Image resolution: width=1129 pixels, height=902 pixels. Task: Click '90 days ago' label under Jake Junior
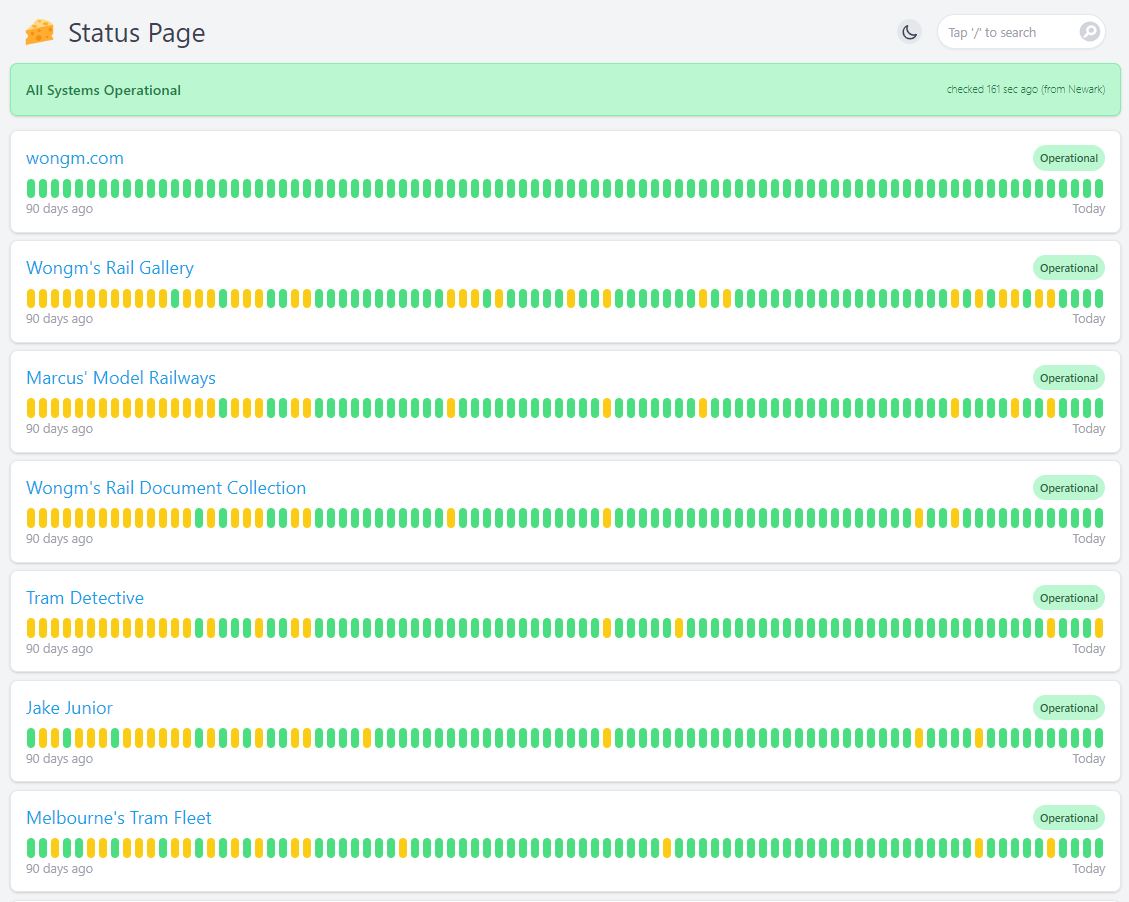59,759
